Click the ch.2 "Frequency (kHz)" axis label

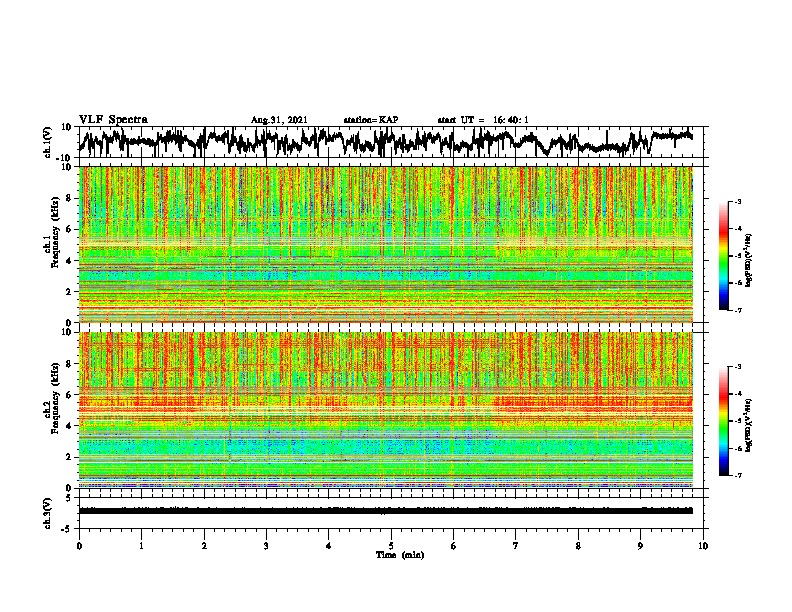pyautogui.click(x=54, y=398)
